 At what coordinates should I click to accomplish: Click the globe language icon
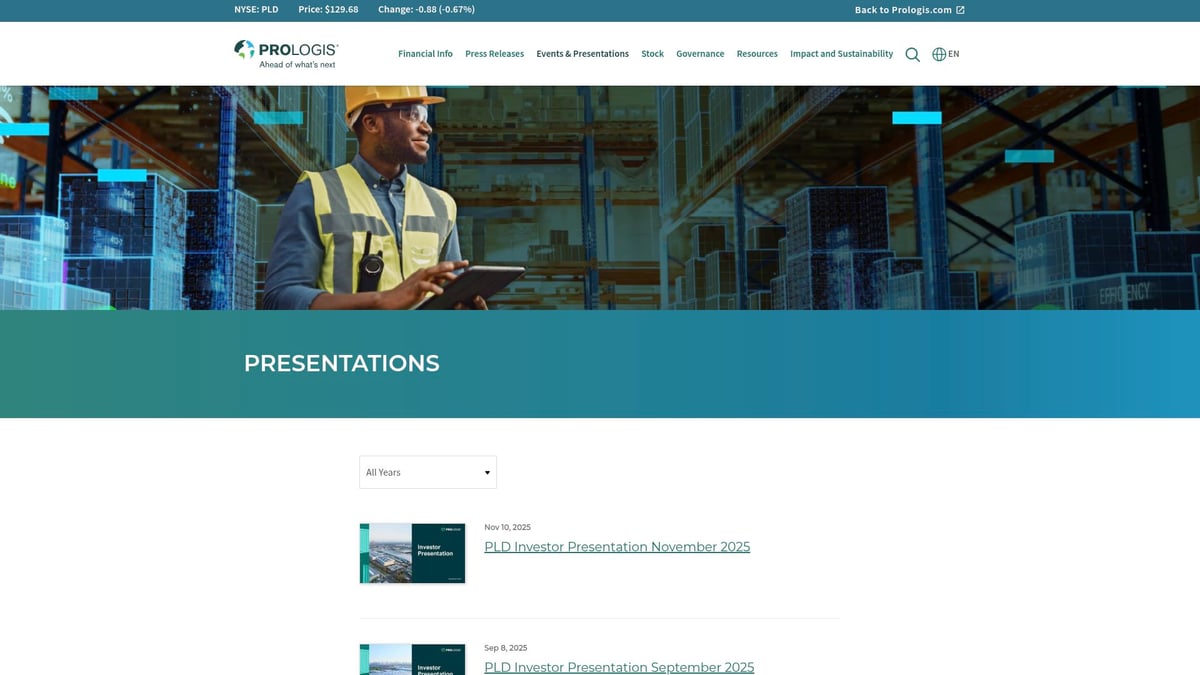(936, 54)
